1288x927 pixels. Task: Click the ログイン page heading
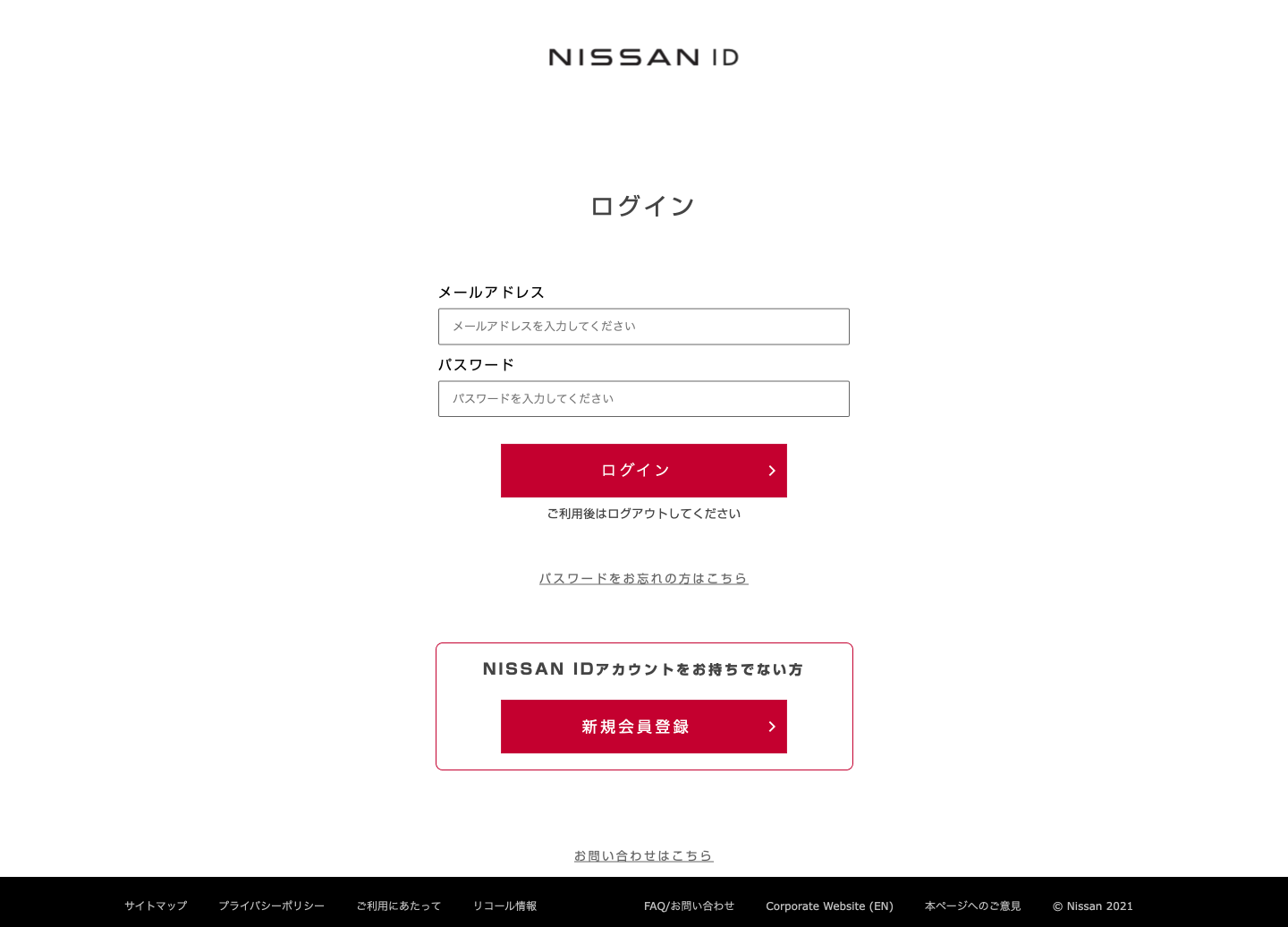[642, 206]
